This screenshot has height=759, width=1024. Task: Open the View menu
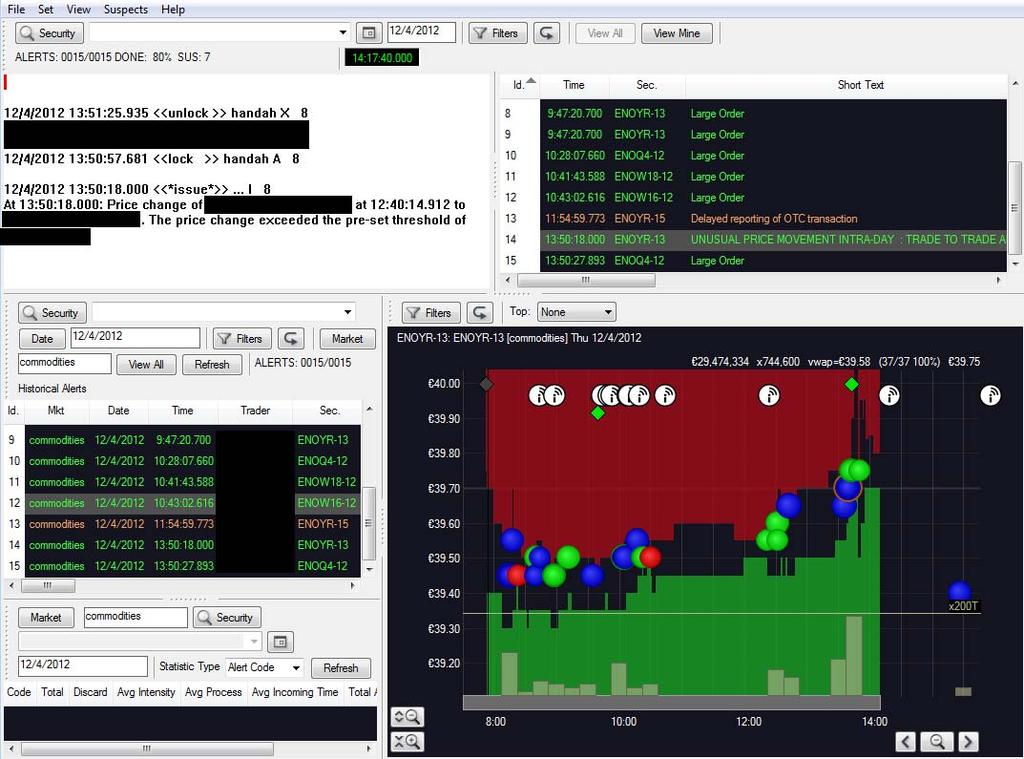[78, 9]
